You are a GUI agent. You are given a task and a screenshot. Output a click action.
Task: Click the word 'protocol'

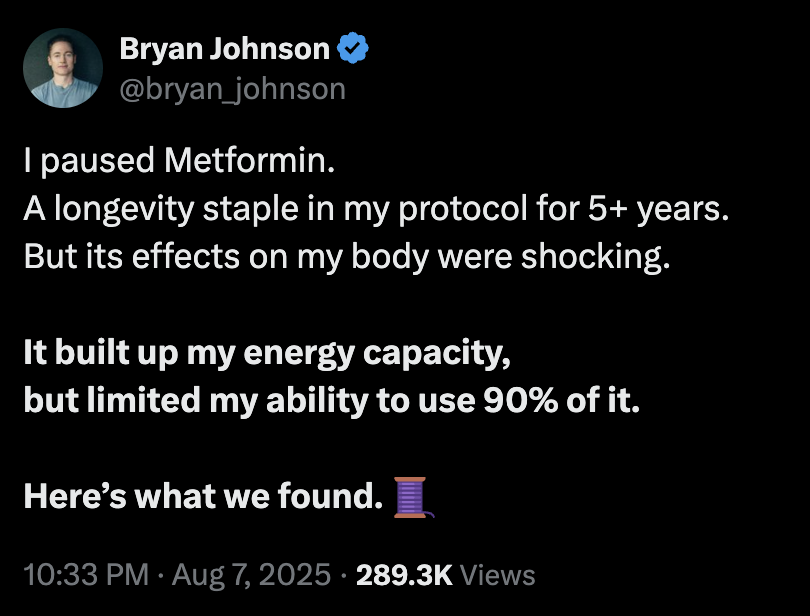(x=463, y=209)
